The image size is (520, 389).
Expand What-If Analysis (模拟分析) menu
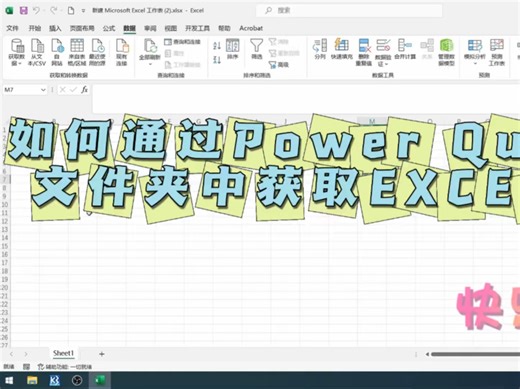(x=475, y=52)
